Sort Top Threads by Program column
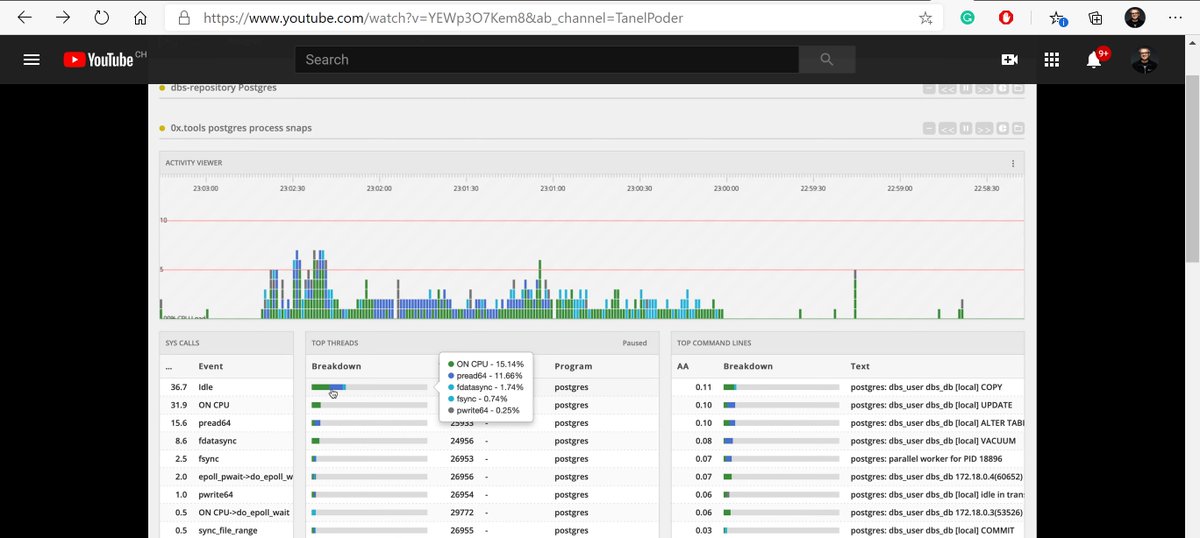This screenshot has height=538, width=1200. (x=574, y=366)
